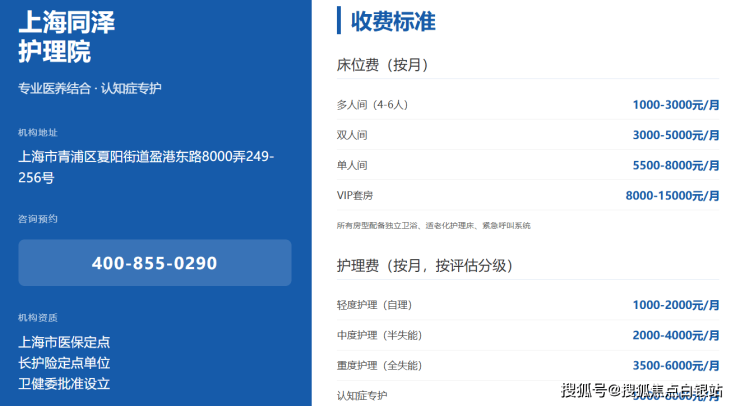Click the row label 中度护理（半失能）
740x406 pixels.
379,335
